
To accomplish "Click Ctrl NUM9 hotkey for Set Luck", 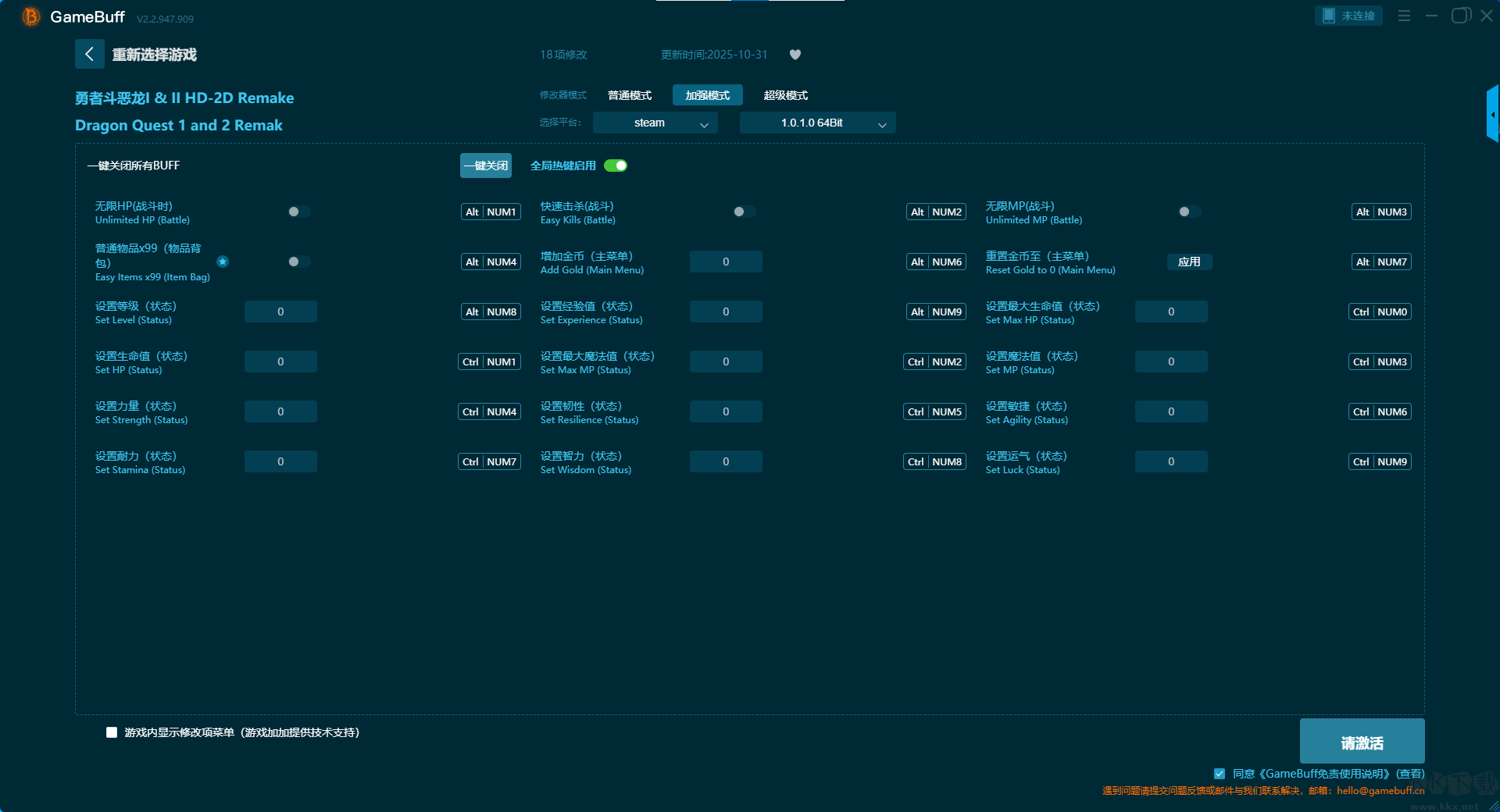I will 1380,461.
